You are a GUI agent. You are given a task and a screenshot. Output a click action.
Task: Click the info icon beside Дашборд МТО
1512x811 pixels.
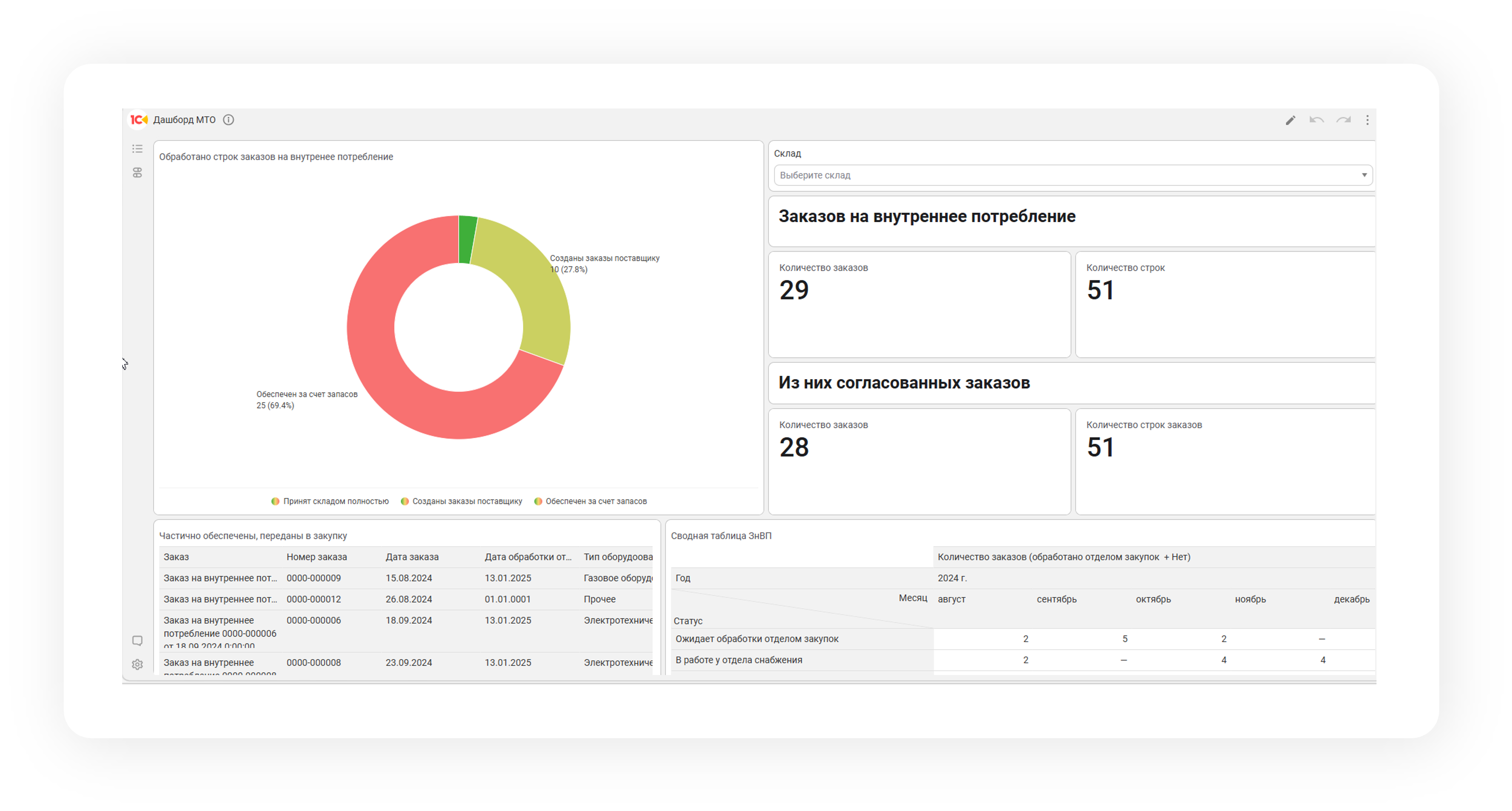pos(228,120)
